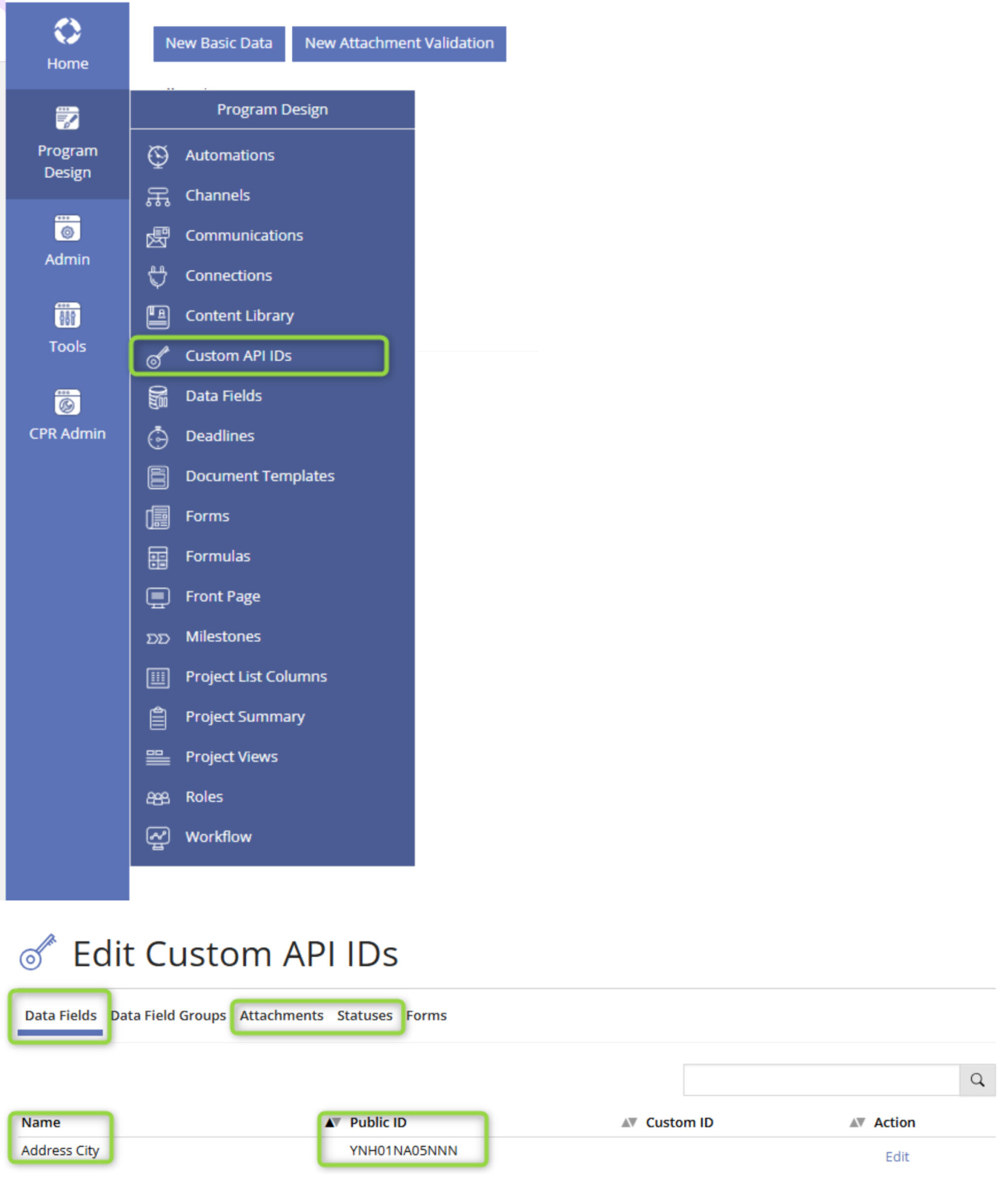
Task: Click the Channels icon in Program Design
Action: pos(160,194)
